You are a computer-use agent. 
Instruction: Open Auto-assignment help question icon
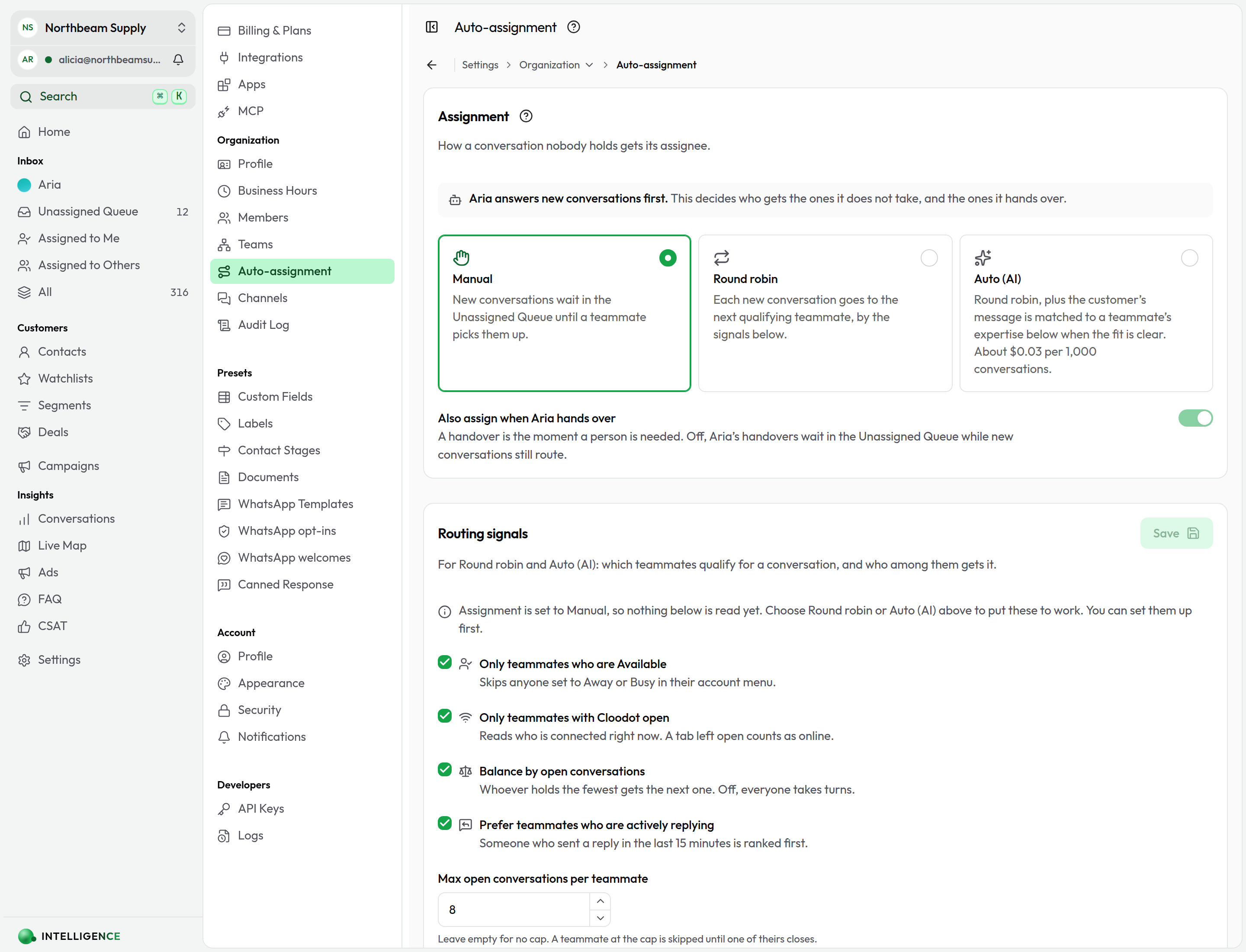tap(573, 27)
